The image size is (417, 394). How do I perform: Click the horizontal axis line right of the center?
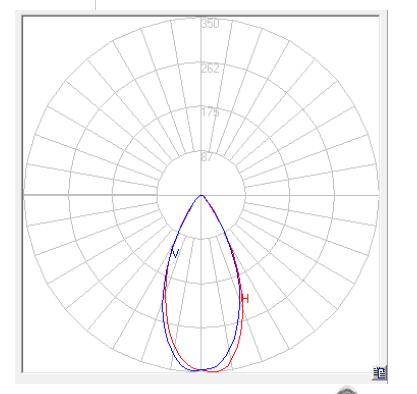312,195
